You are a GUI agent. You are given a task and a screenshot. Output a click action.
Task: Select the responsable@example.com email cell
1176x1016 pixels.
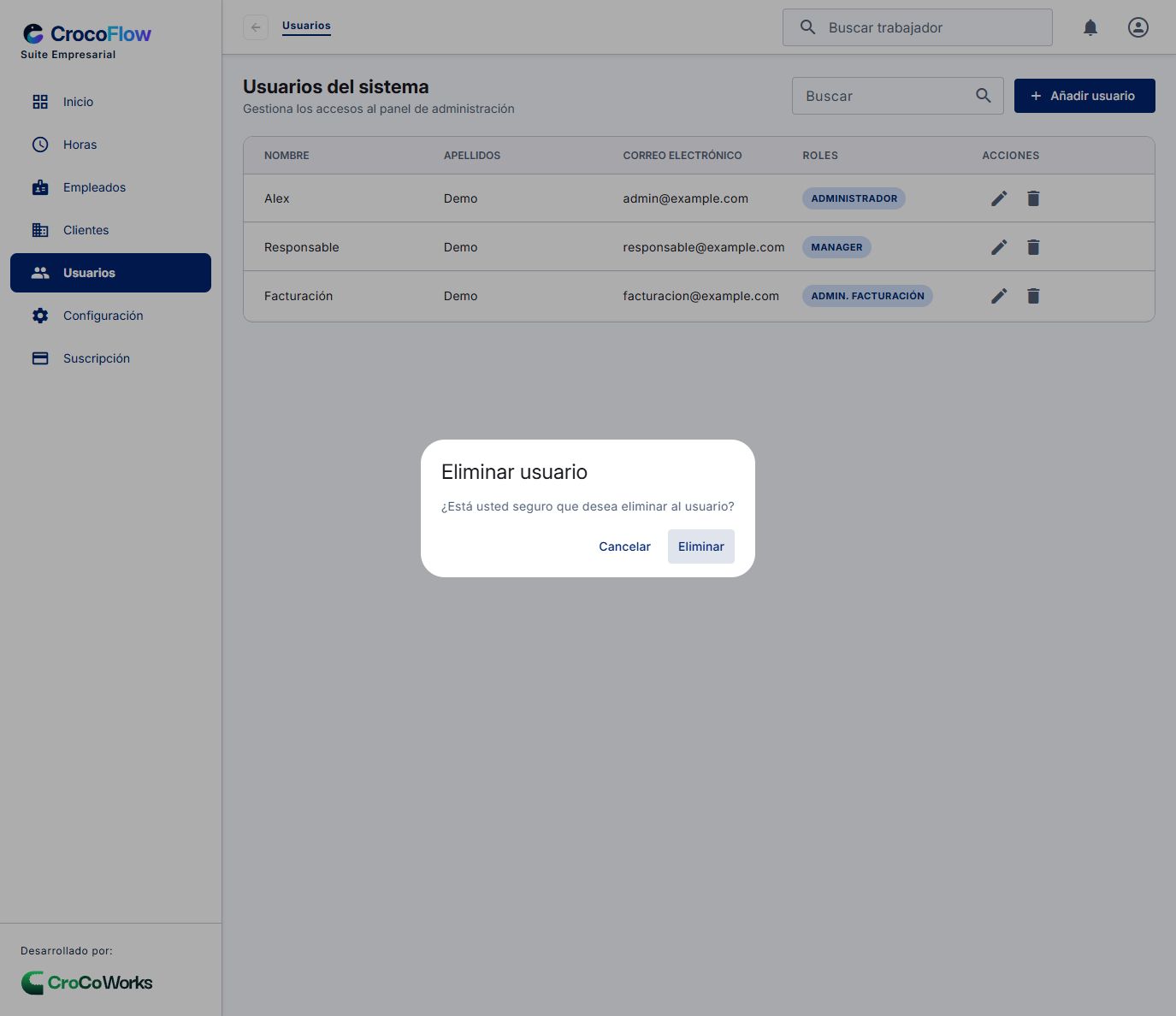click(x=704, y=247)
